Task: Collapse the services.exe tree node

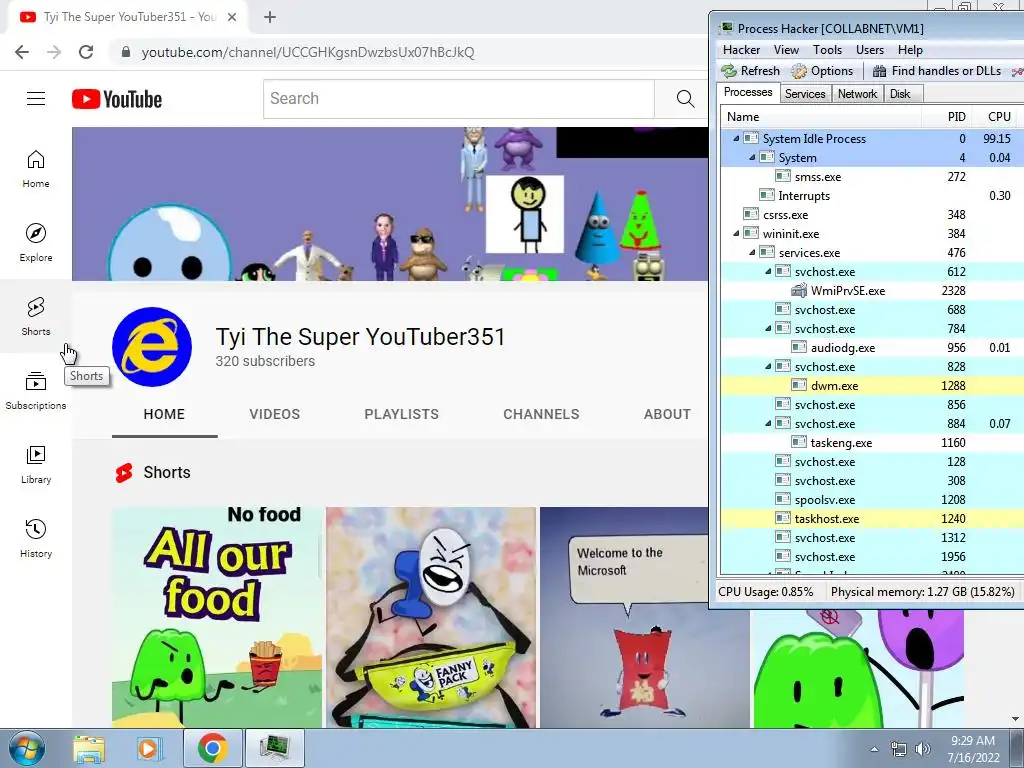Action: coord(752,252)
